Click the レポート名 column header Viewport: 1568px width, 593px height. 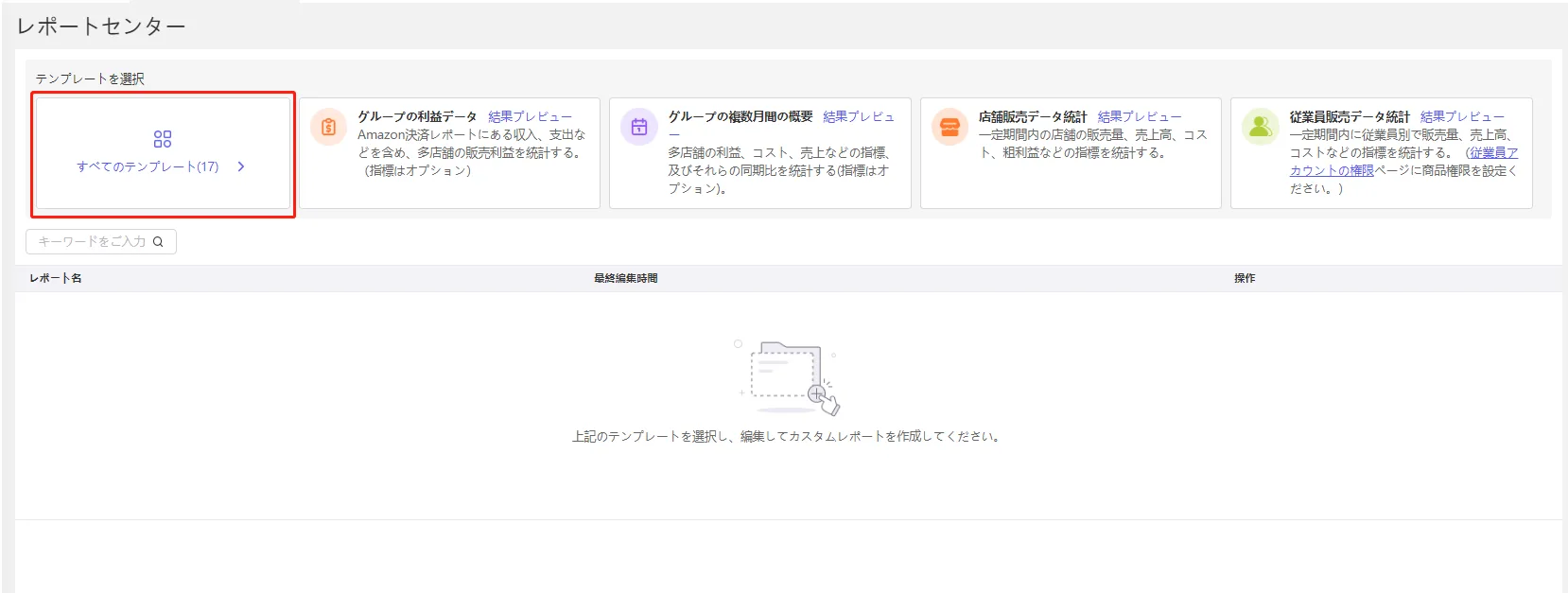point(56,278)
